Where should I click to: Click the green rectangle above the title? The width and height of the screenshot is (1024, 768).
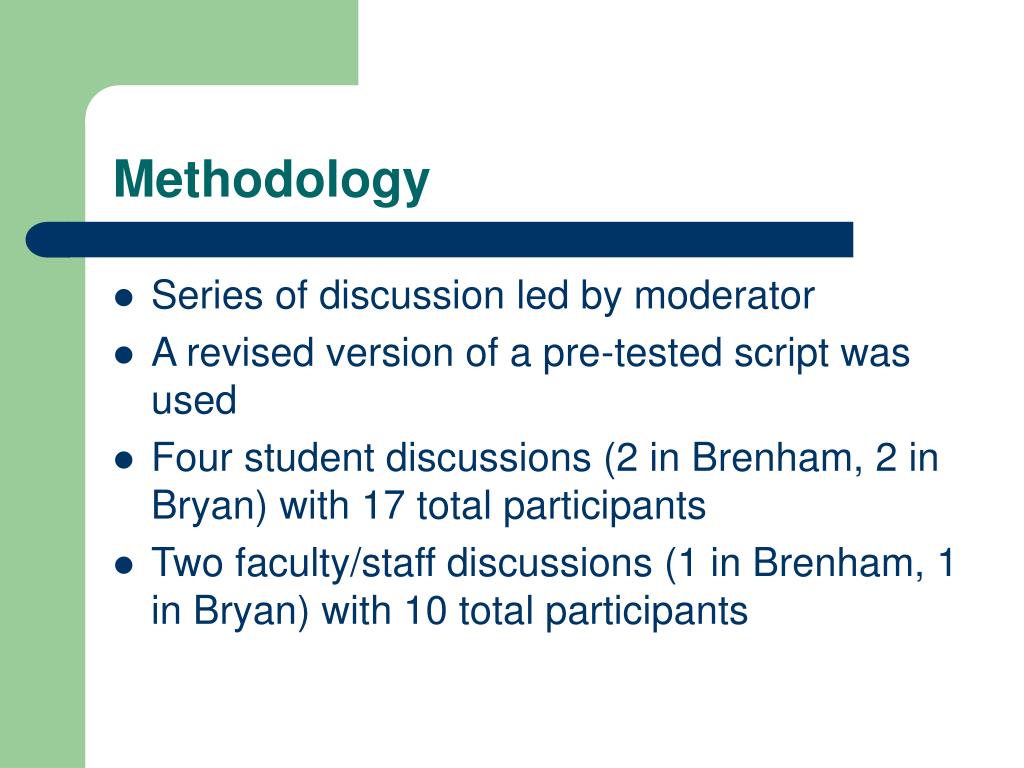point(179,42)
